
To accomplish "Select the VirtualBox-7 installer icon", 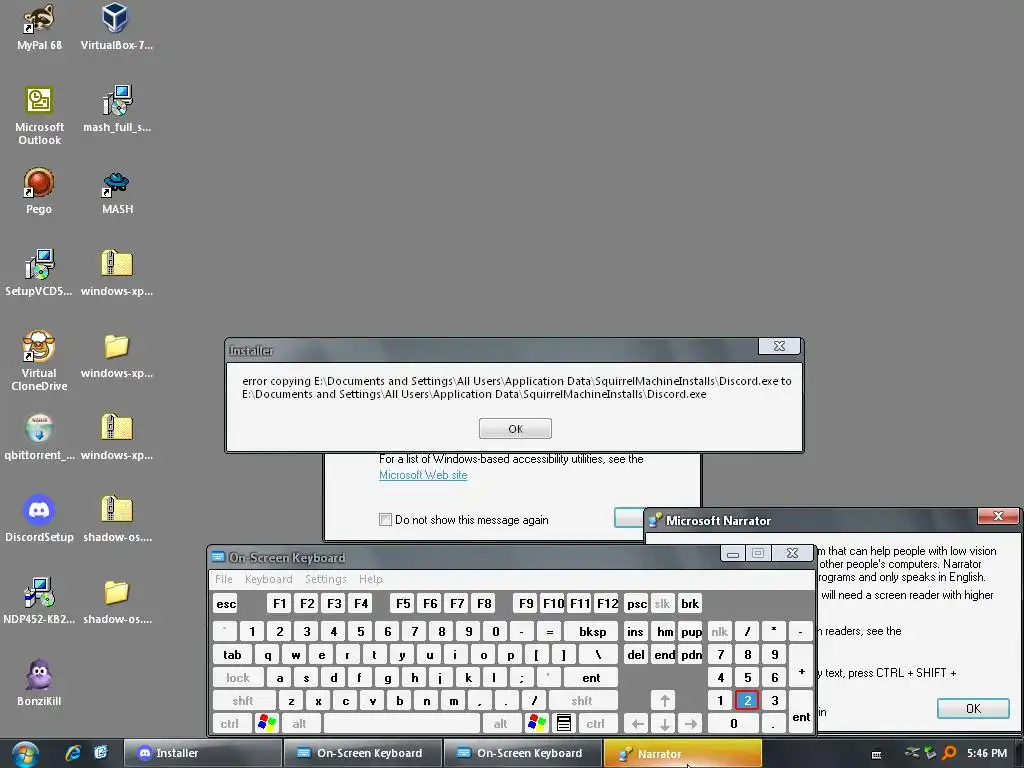I will [116, 26].
